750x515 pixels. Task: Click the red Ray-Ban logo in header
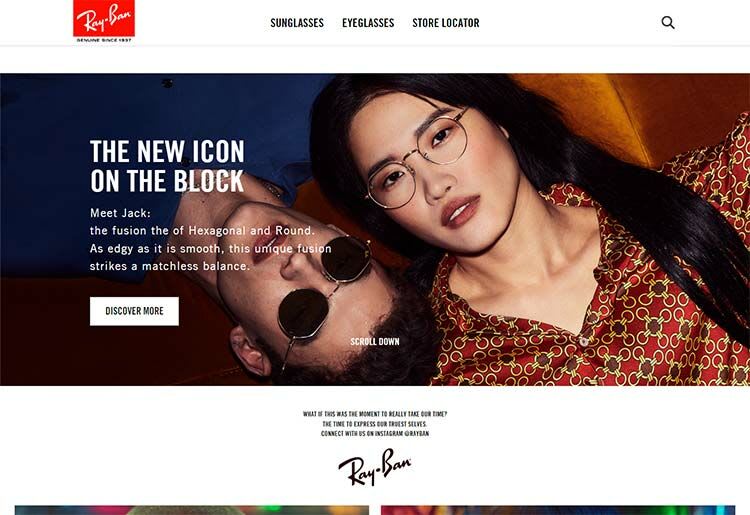(x=104, y=18)
